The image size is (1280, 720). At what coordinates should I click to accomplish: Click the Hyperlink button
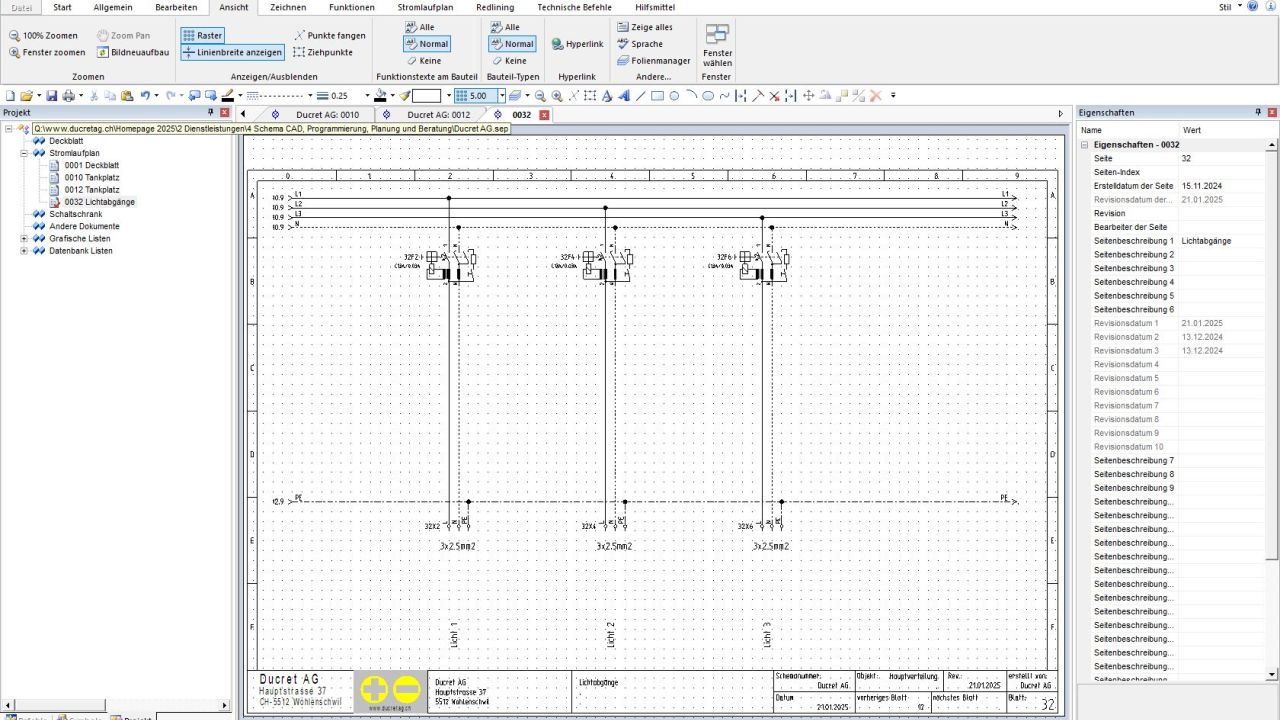pyautogui.click(x=577, y=44)
